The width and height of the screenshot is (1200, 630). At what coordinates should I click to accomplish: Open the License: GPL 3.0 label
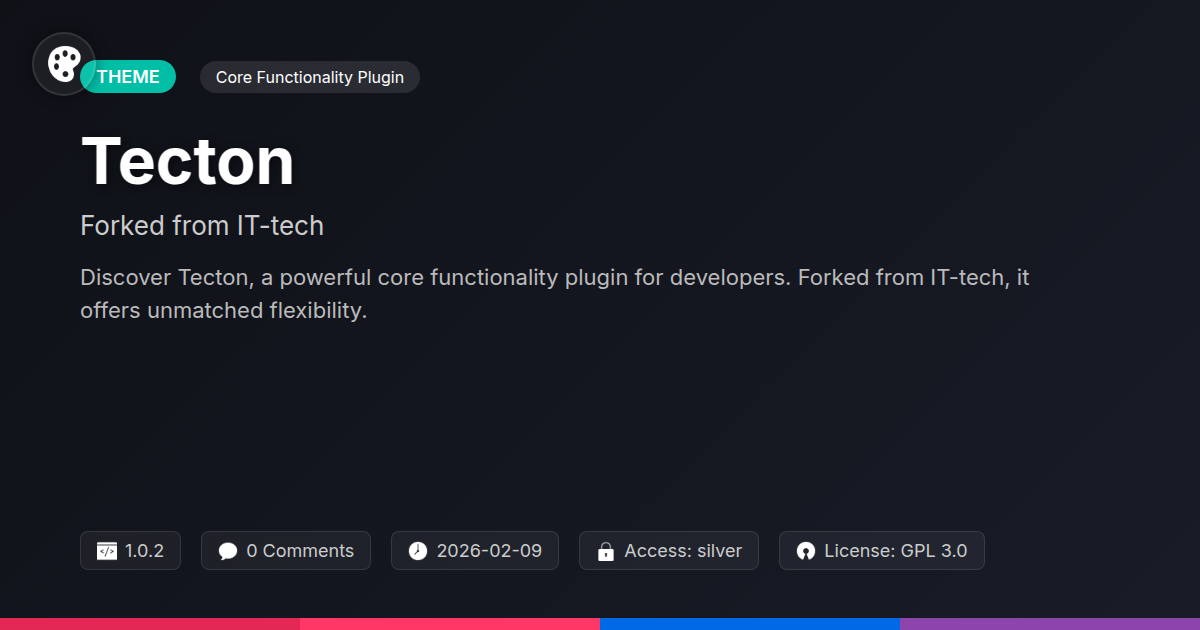click(x=895, y=551)
